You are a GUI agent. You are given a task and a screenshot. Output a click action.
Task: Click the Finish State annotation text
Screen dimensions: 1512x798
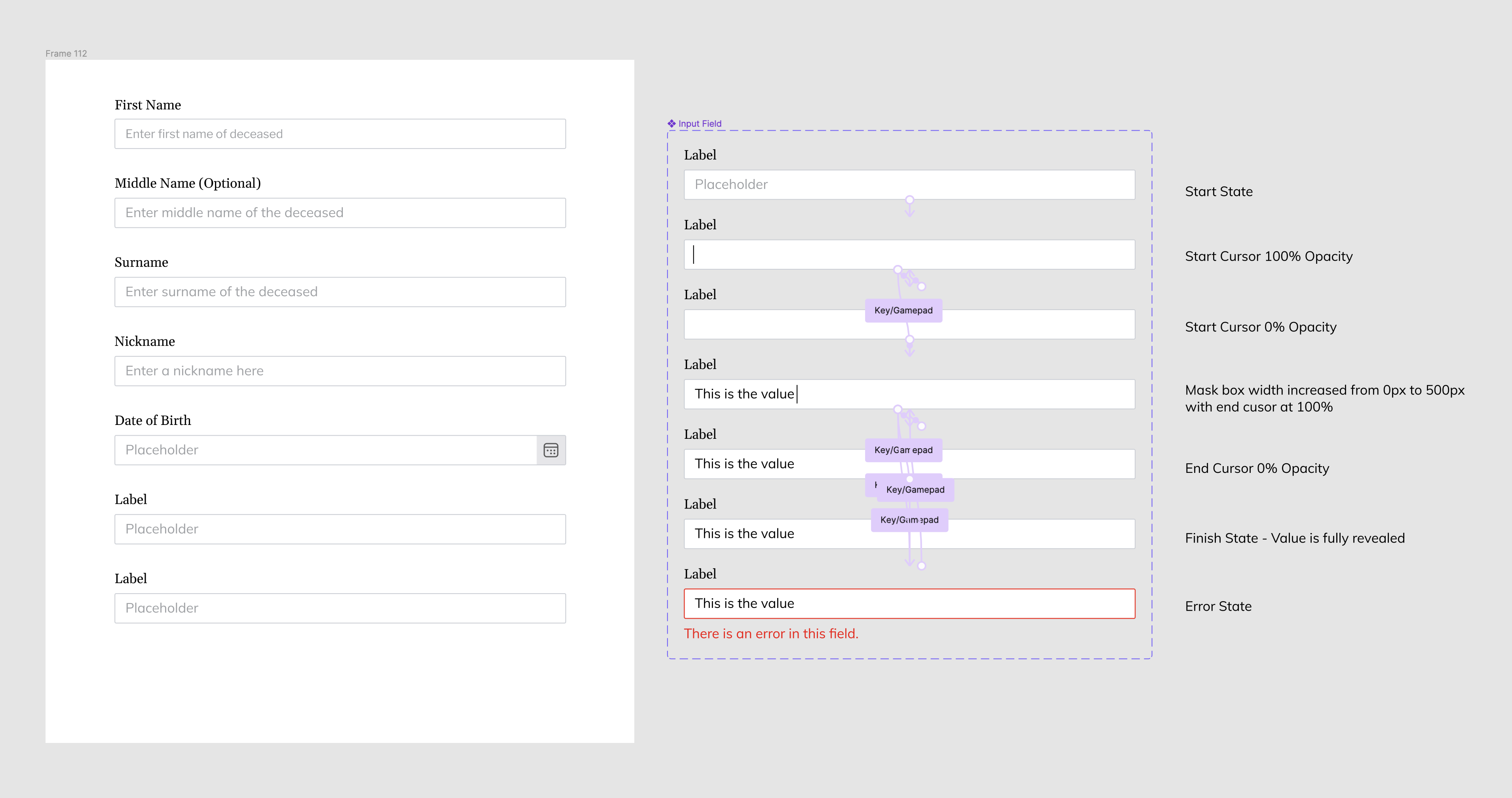[1294, 538]
